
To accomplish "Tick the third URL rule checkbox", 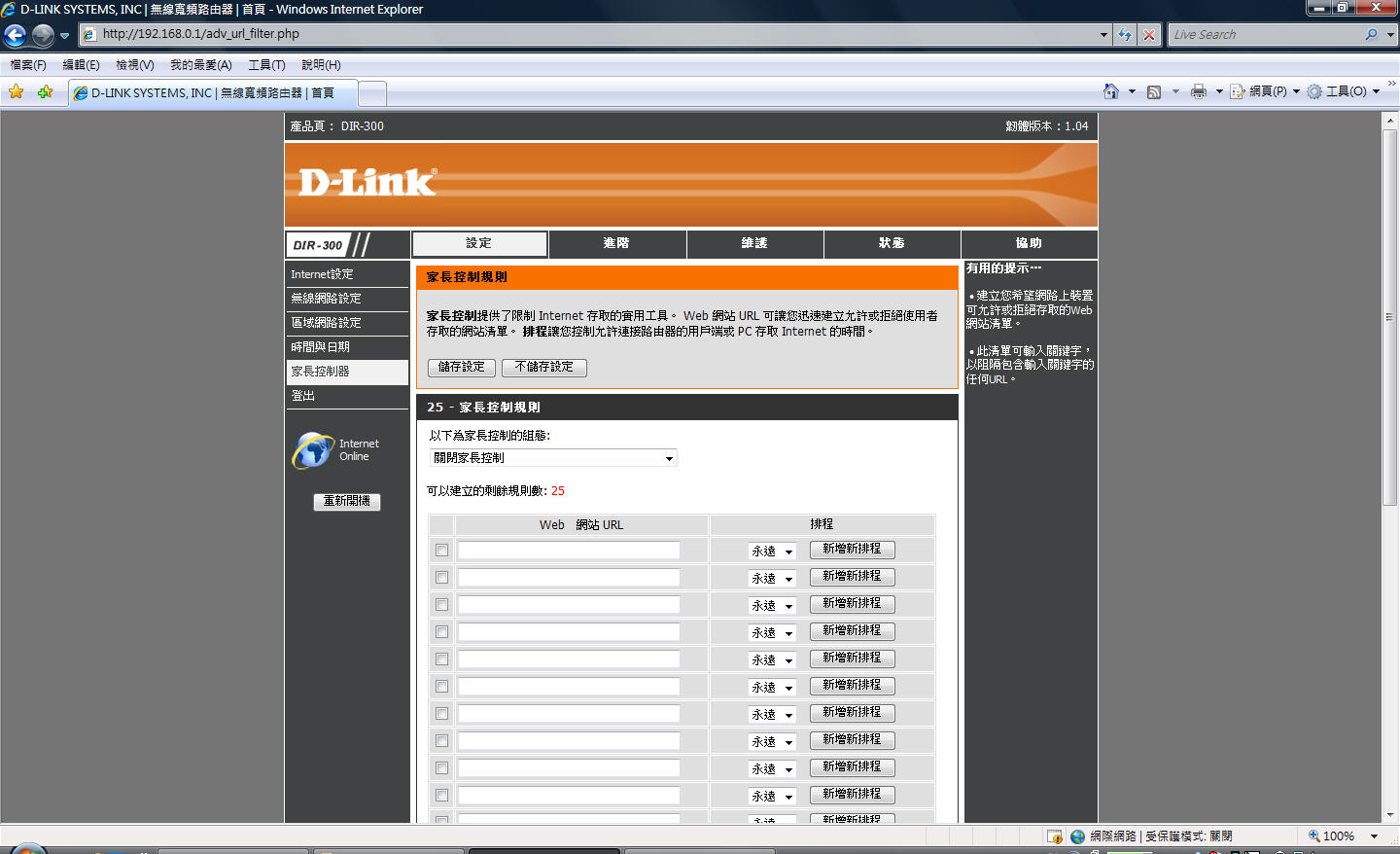I will coord(441,605).
